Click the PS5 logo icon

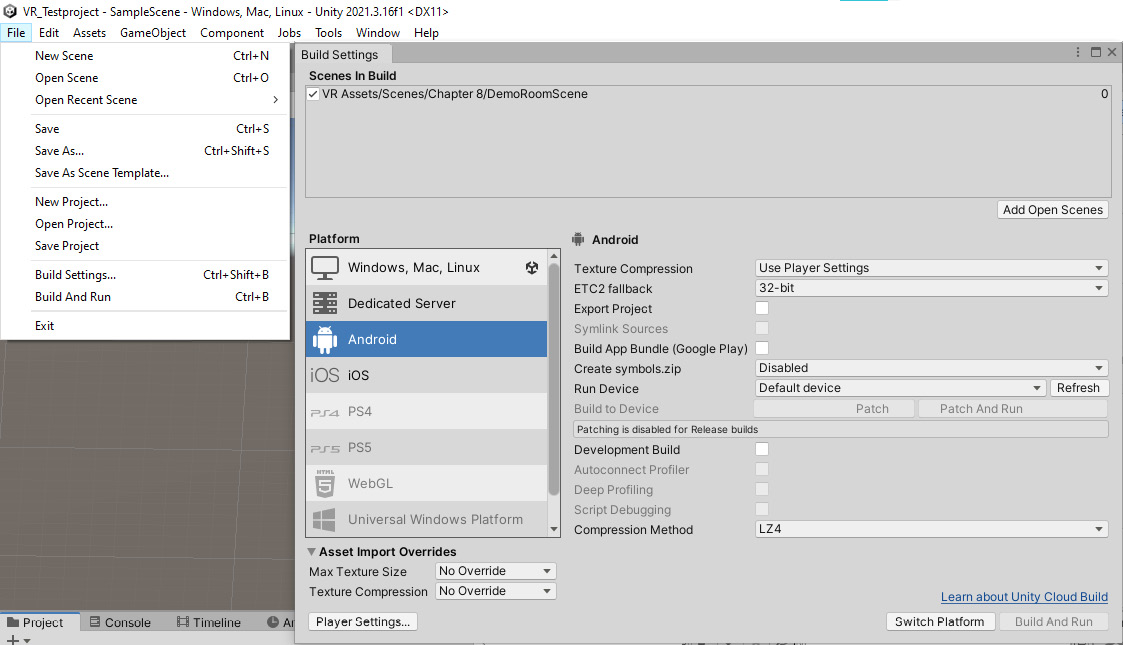click(x=324, y=449)
